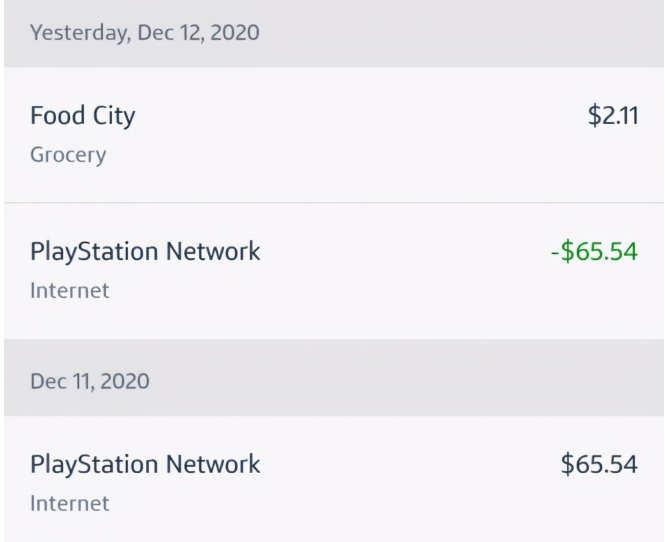Tap the Grocery category label
Viewport: 665px width, 542px height.
tap(68, 155)
